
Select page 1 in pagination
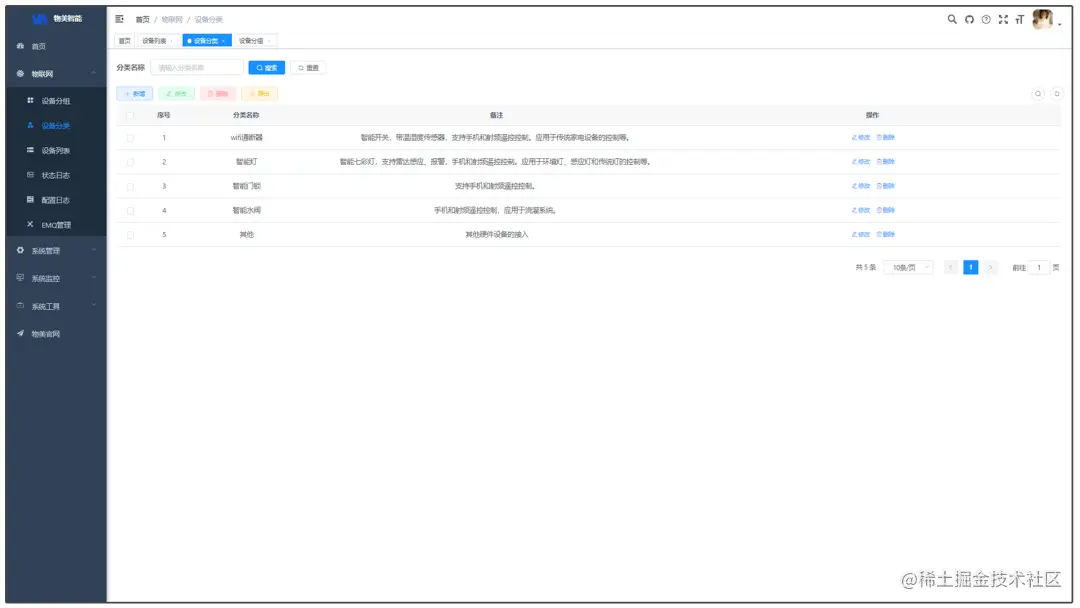click(970, 267)
